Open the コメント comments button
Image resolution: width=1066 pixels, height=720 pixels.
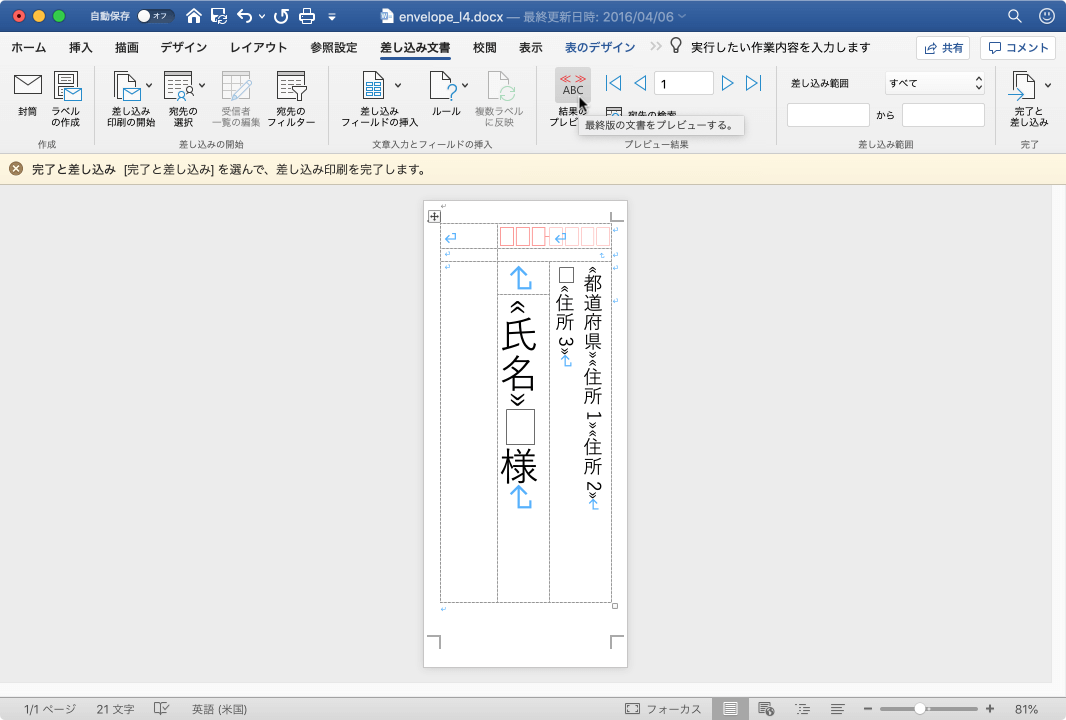(1018, 48)
